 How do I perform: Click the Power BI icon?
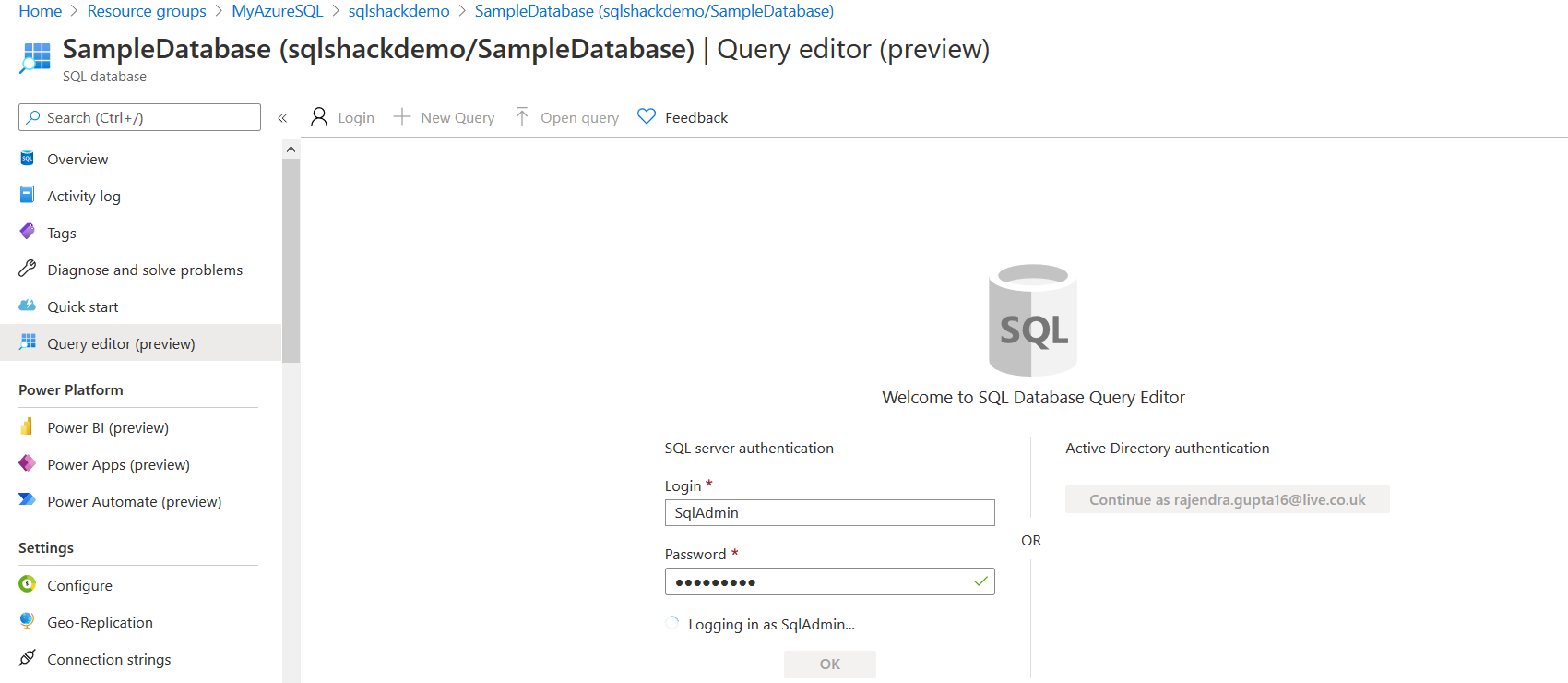click(28, 427)
